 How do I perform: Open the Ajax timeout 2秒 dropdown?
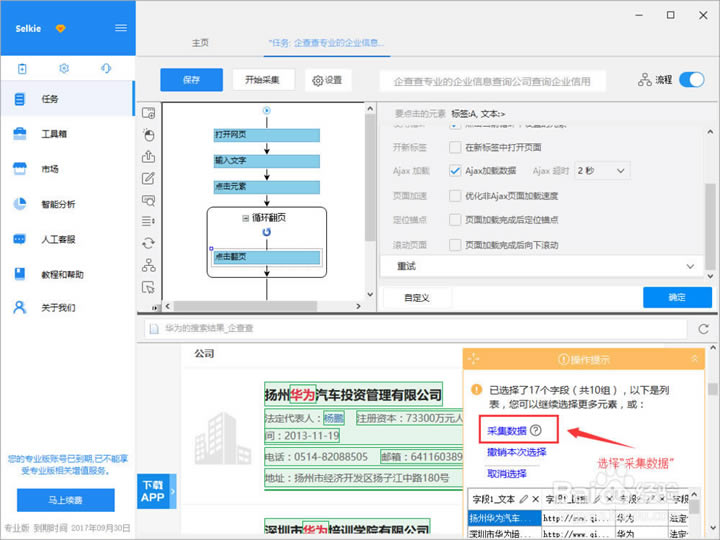(603, 171)
